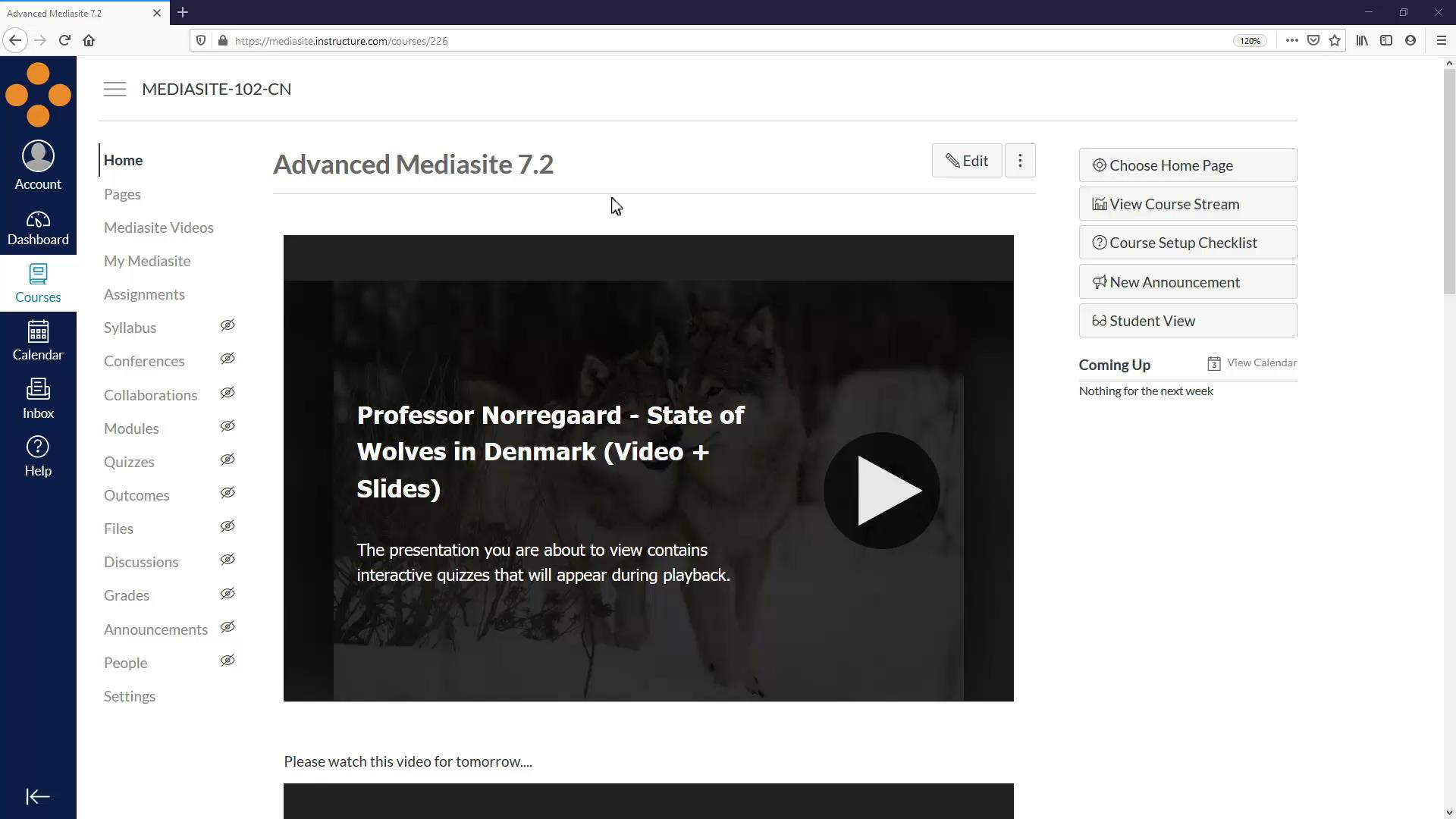Viewport: 1456px width, 819px height.
Task: Open Mediasite Videos in course navigation
Action: [x=158, y=227]
